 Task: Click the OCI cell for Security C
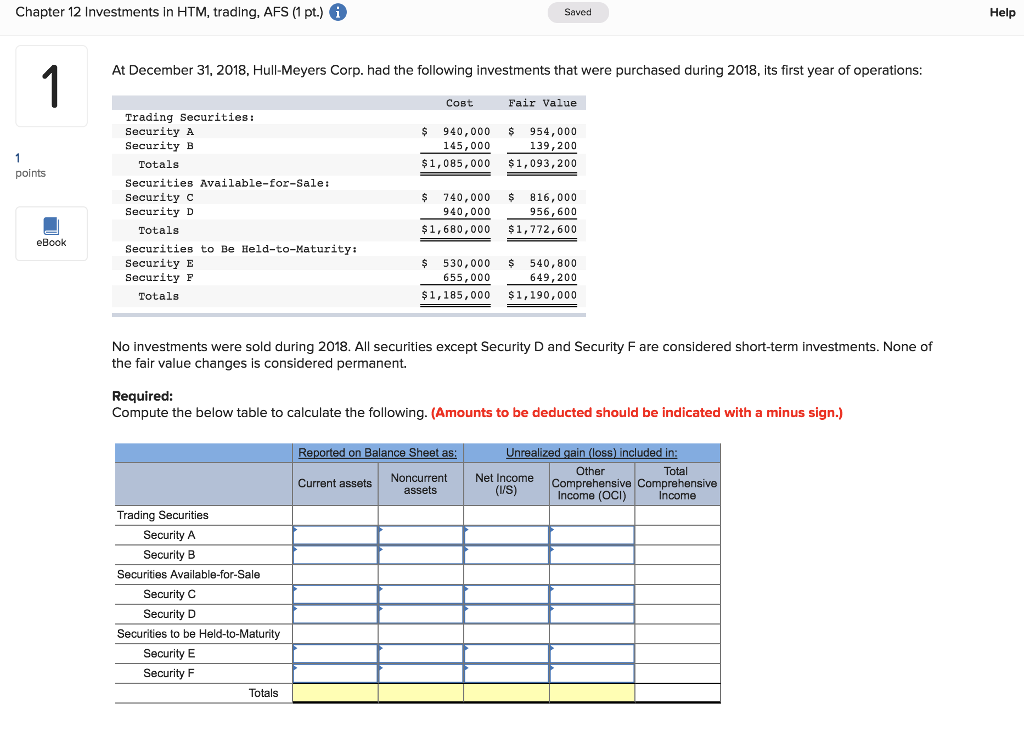pyautogui.click(x=590, y=594)
